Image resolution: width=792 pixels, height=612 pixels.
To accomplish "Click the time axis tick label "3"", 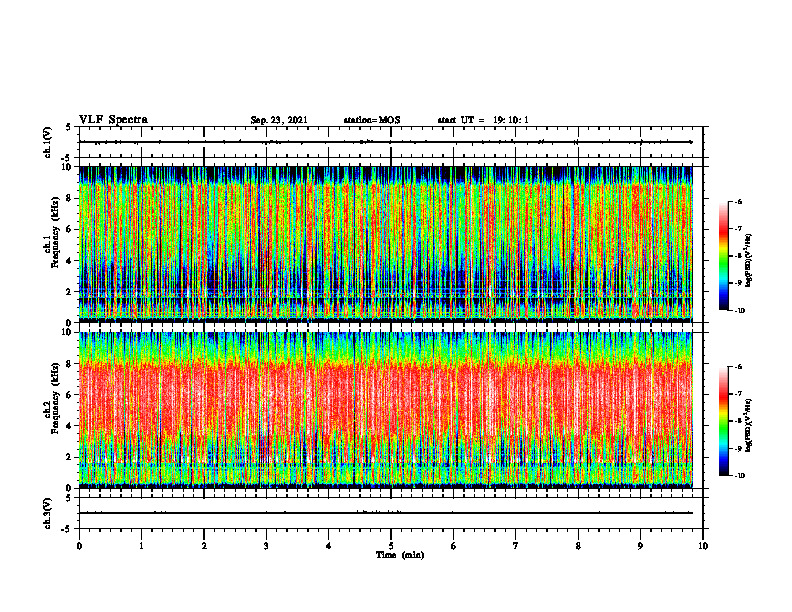I will [x=266, y=546].
